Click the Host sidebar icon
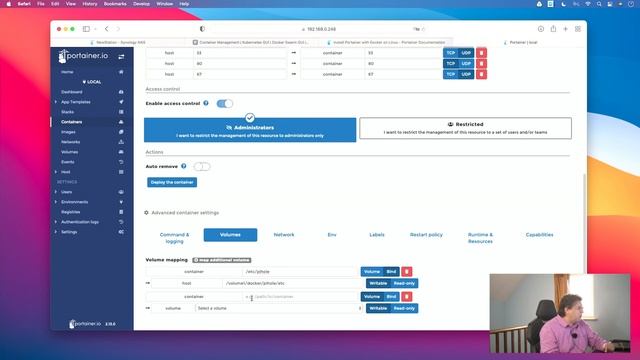Viewport: 640px width, 360px height. 121,172
